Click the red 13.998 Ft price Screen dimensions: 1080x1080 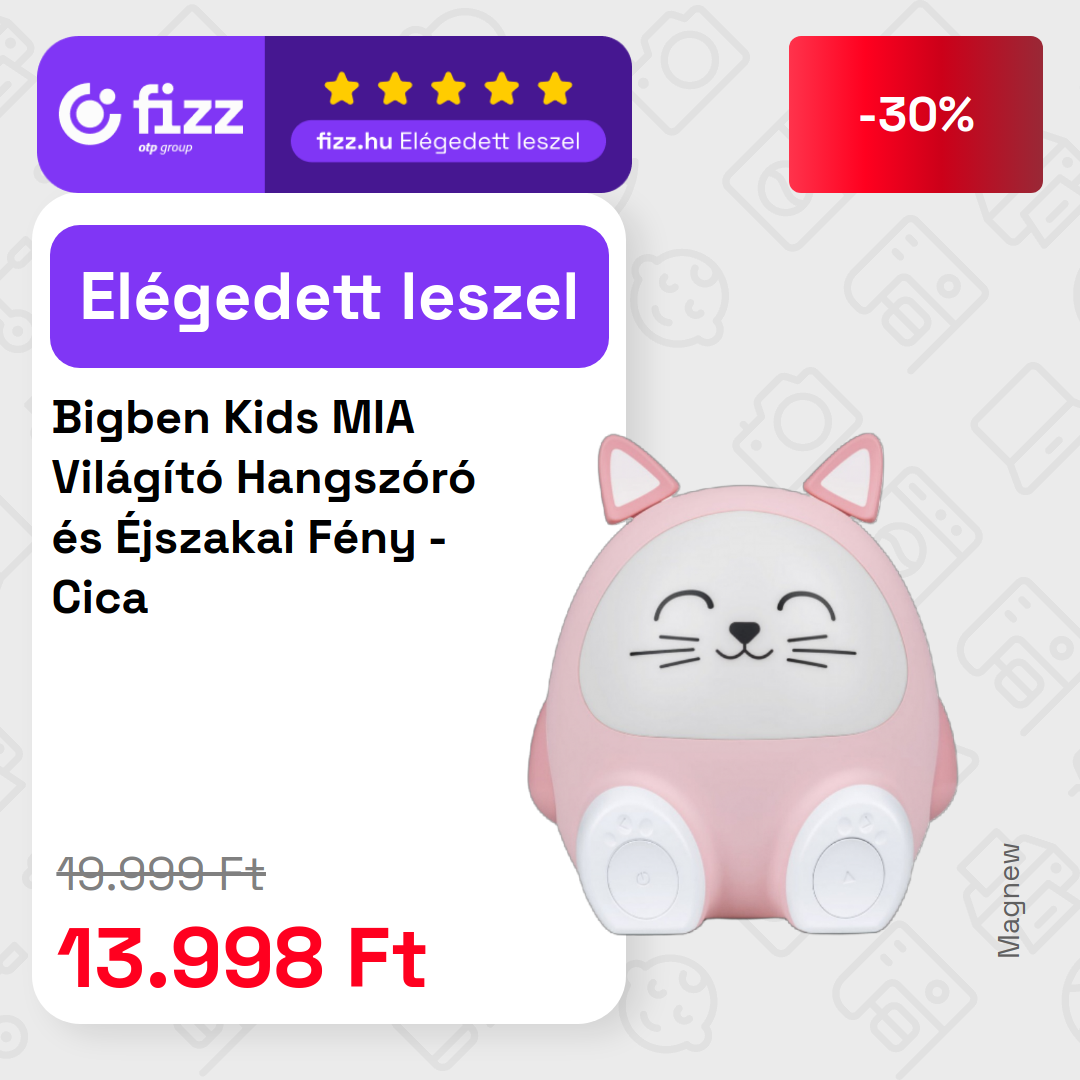click(242, 958)
